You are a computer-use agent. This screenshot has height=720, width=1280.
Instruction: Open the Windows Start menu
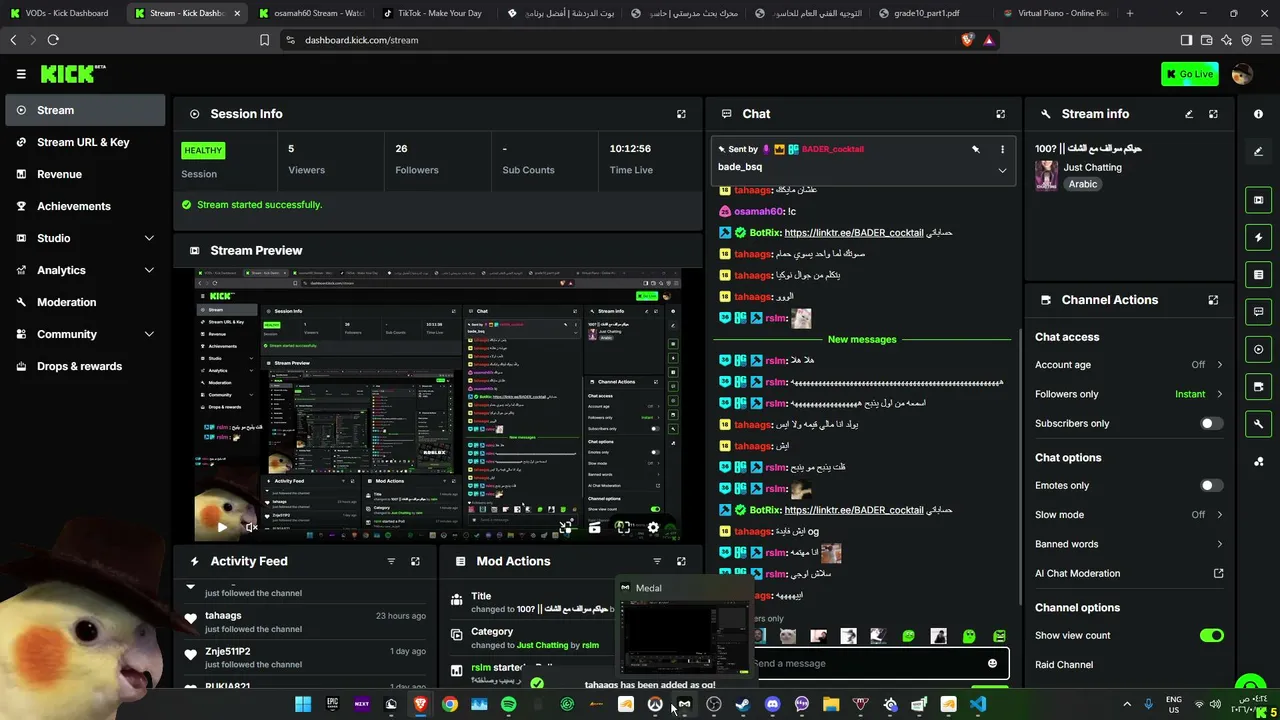(x=302, y=704)
